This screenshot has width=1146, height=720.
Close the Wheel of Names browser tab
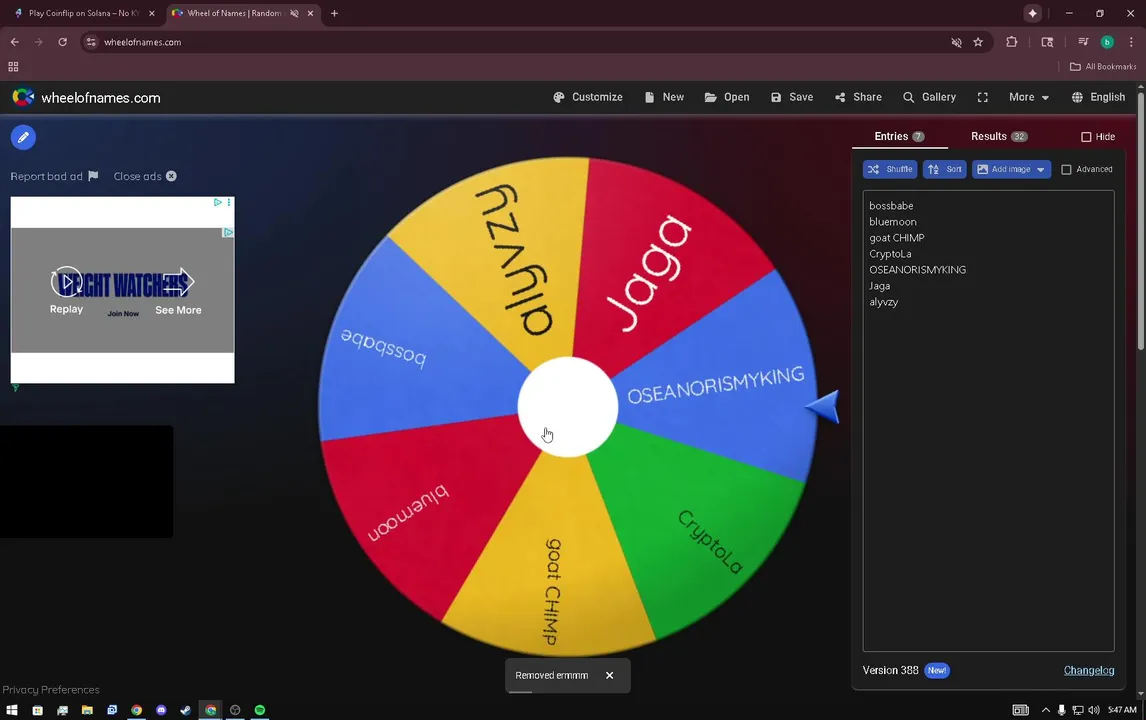point(310,13)
